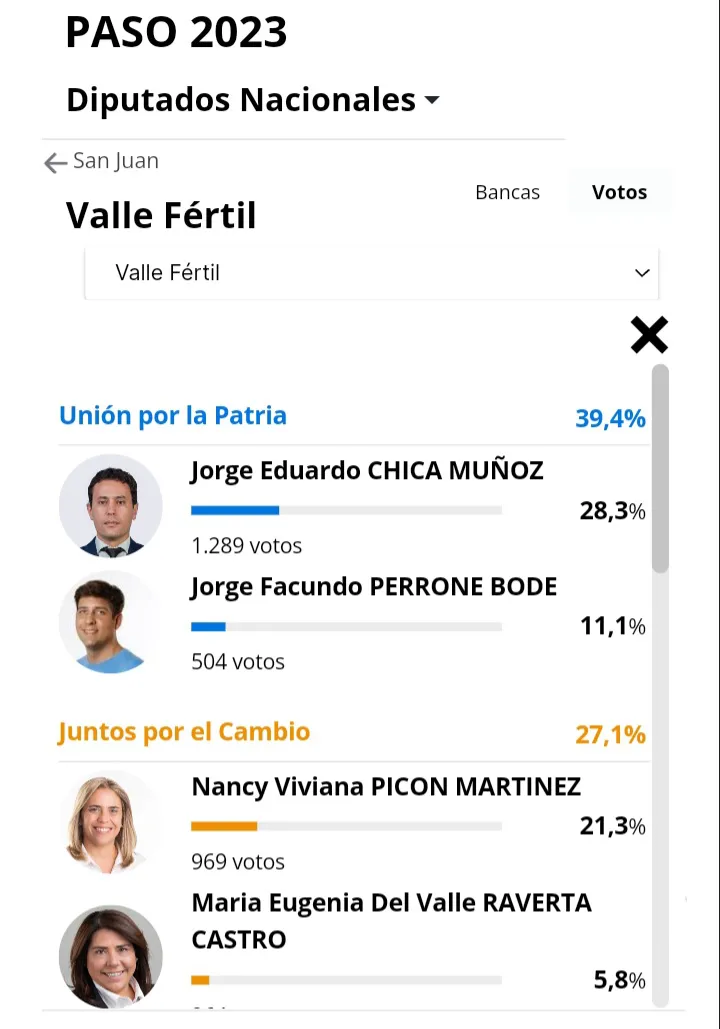This screenshot has width=720, height=1029.
Task: Click the chevron in the Valle Fértil combo box
Action: 642,273
